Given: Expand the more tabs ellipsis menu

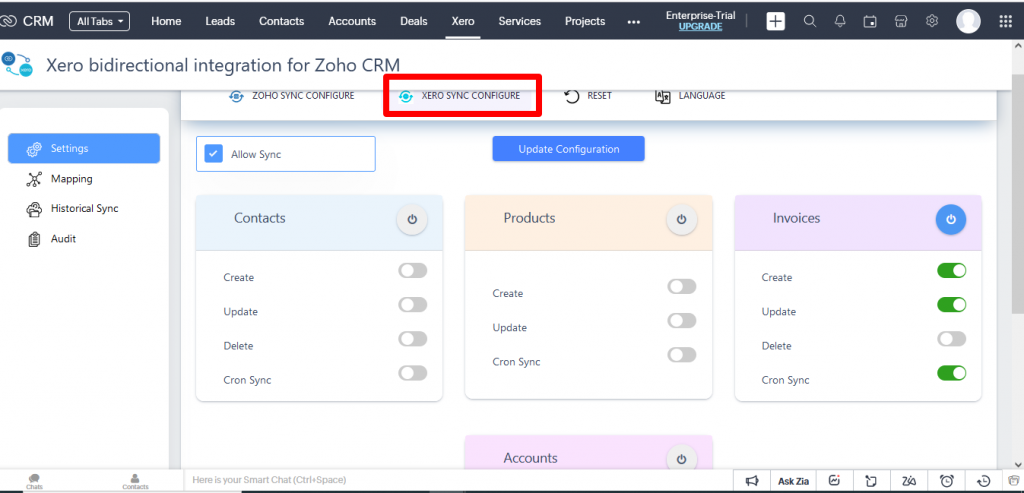Looking at the screenshot, I should tap(633, 22).
